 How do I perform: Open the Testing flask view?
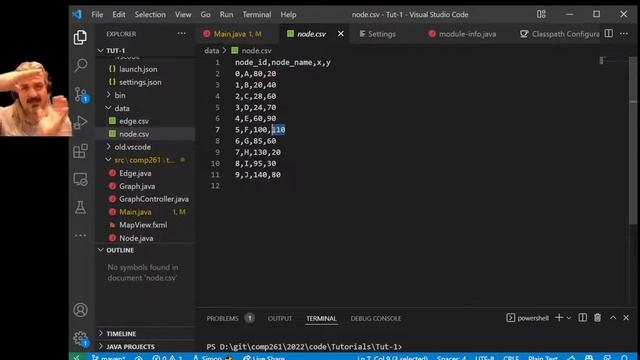point(80,207)
